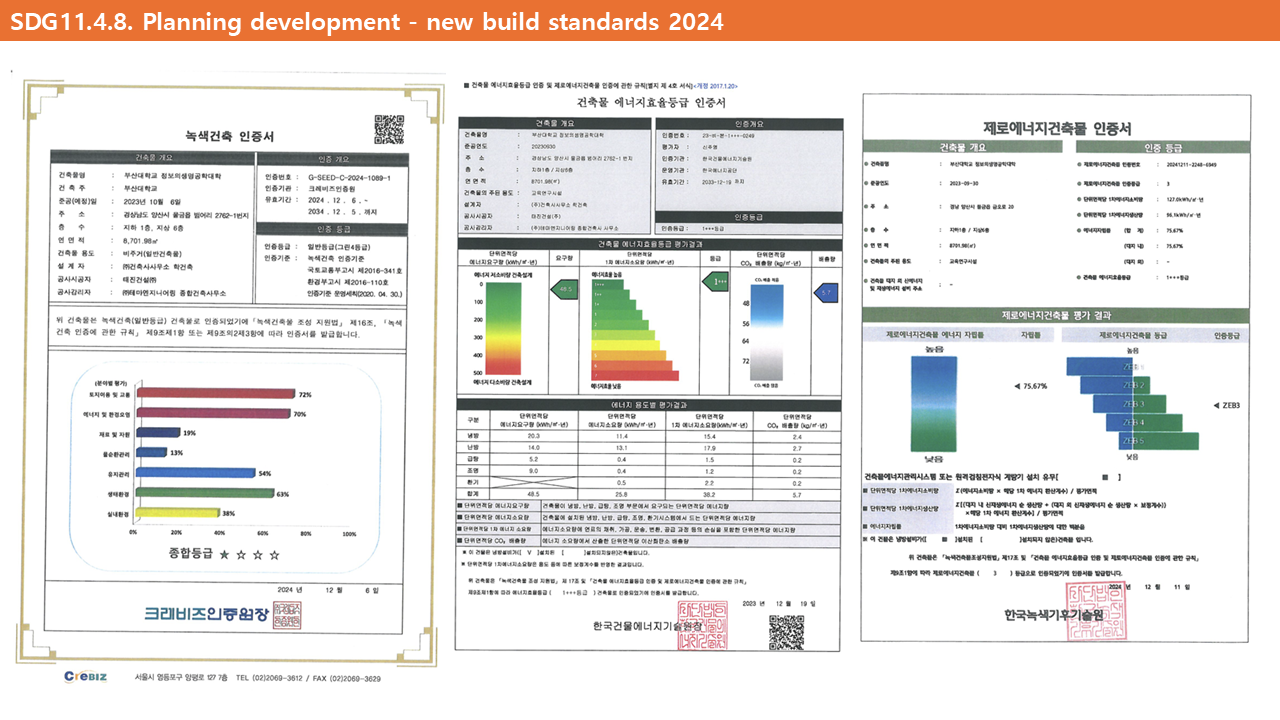Click the QR code at the bottom of the energy efficiency certificate
The height and width of the screenshot is (720, 1280).
pyautogui.click(x=786, y=632)
